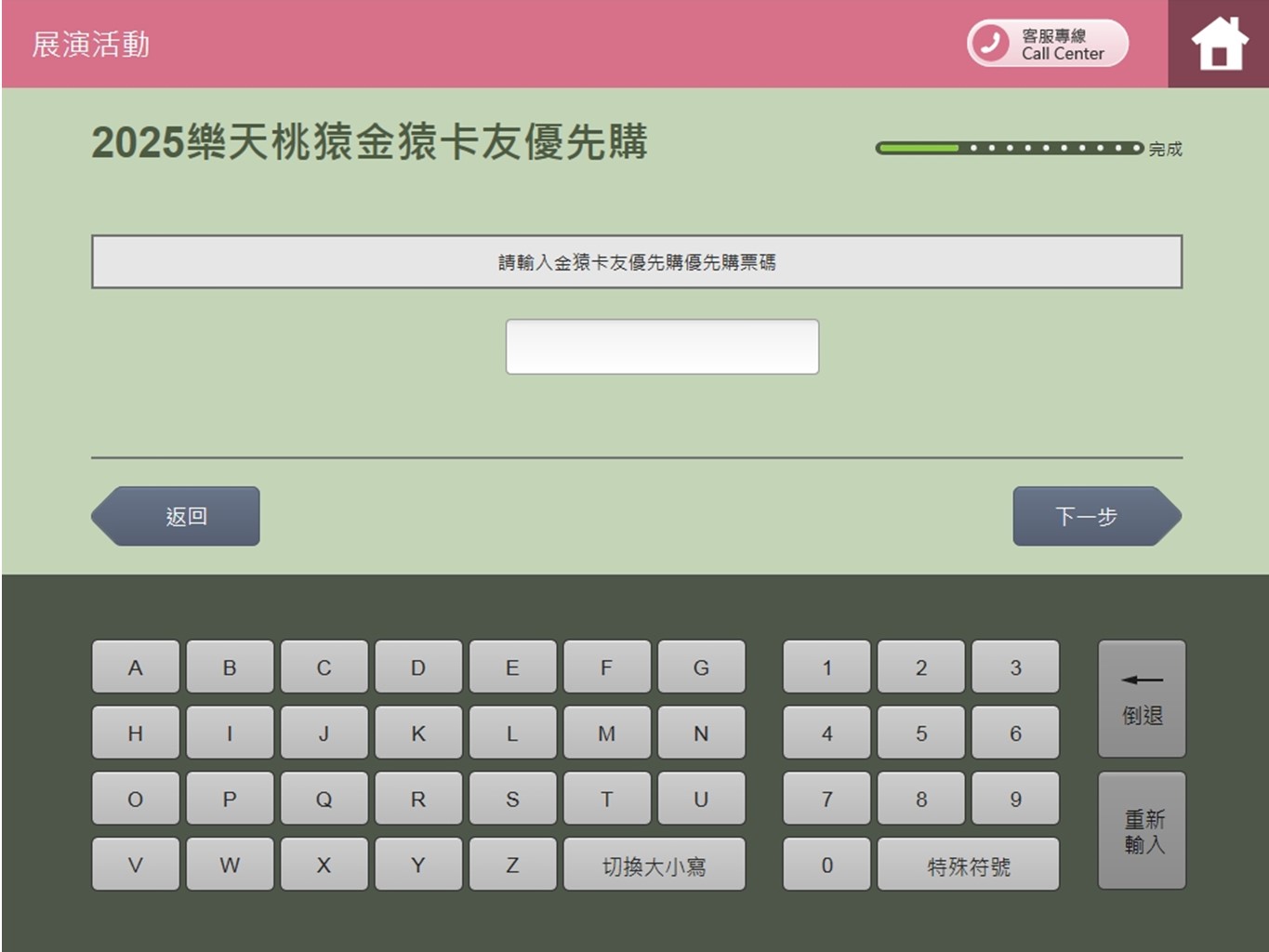Click the 請輸入金猿卡友優先購優先購票碼 instruction text
The image size is (1269, 952).
tap(637, 262)
